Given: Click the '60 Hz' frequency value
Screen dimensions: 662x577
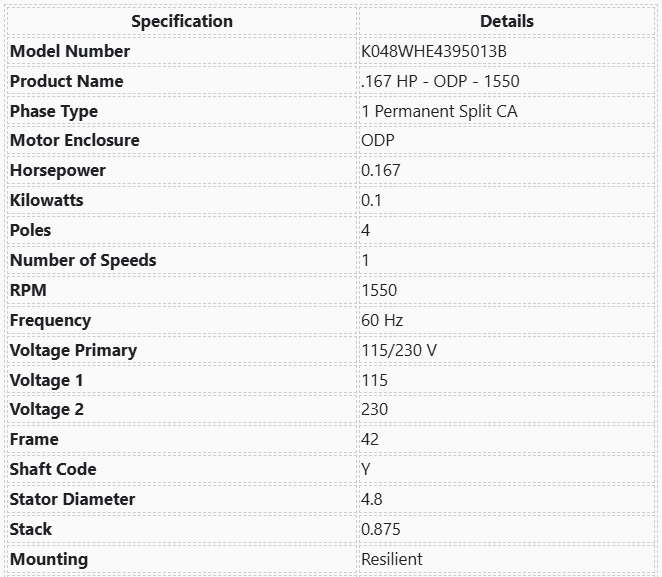Looking at the screenshot, I should (382, 320).
